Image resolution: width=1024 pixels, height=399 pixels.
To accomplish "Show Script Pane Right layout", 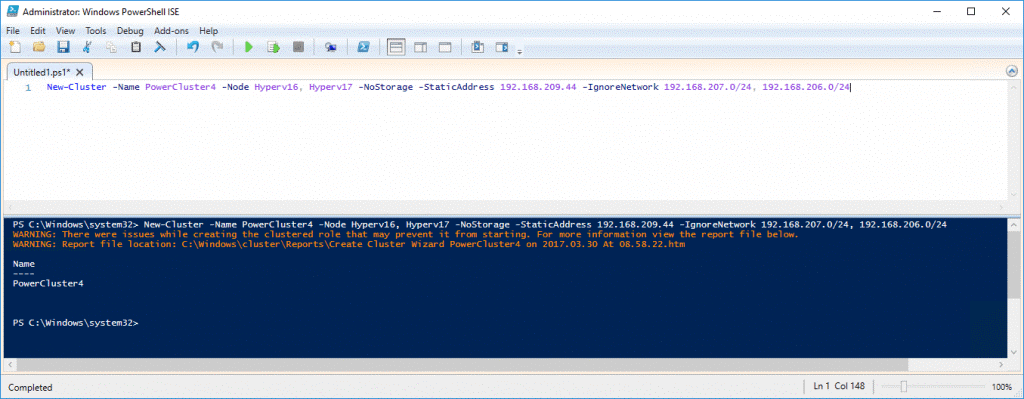I will (x=421, y=47).
